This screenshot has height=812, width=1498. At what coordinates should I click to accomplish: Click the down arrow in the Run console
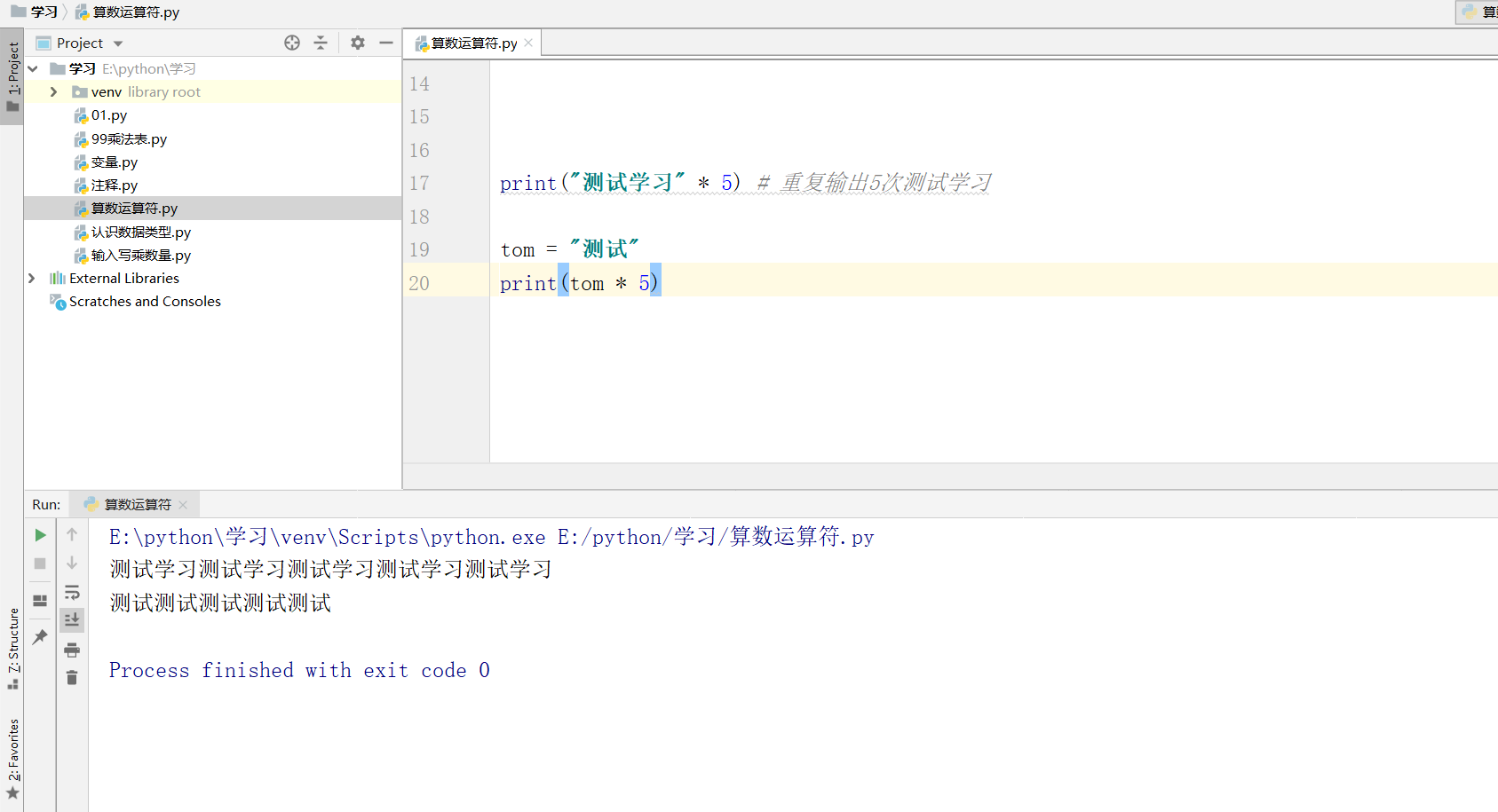(x=72, y=564)
